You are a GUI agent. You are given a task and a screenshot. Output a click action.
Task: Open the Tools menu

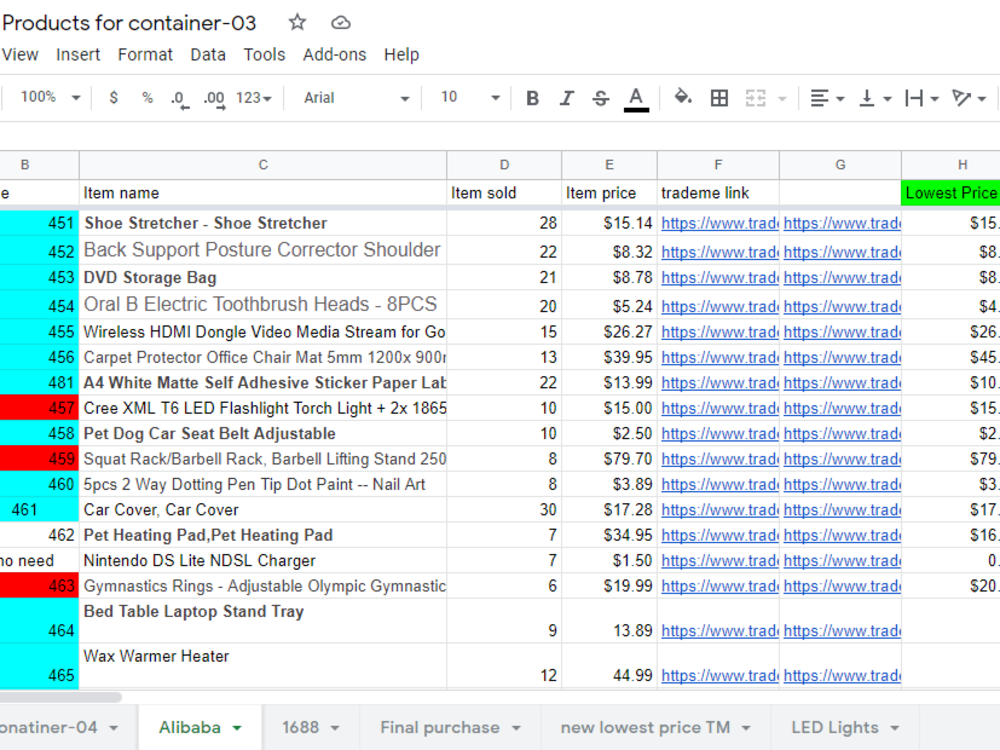click(264, 55)
